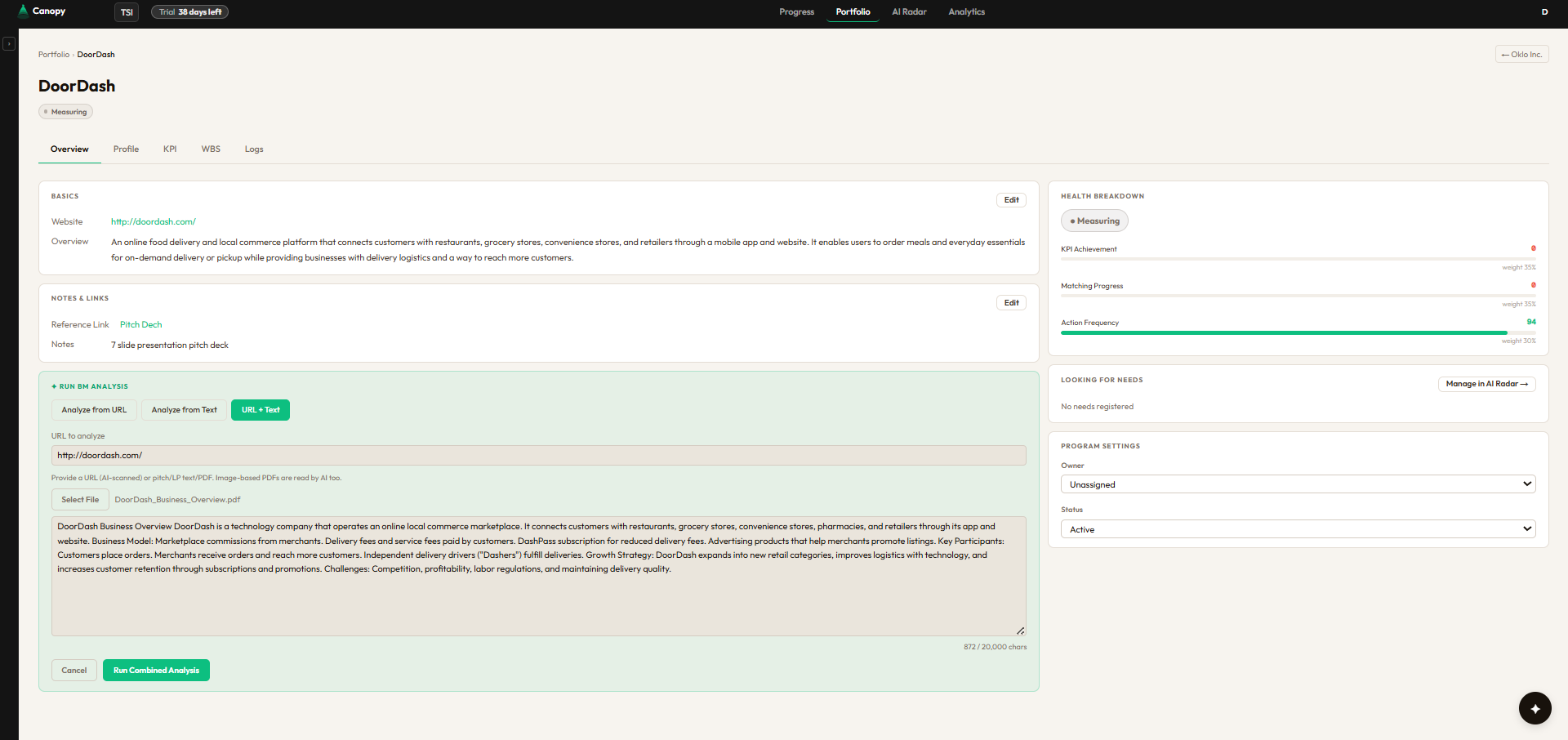
Task: Select Analyze from Text mode
Action: point(184,410)
